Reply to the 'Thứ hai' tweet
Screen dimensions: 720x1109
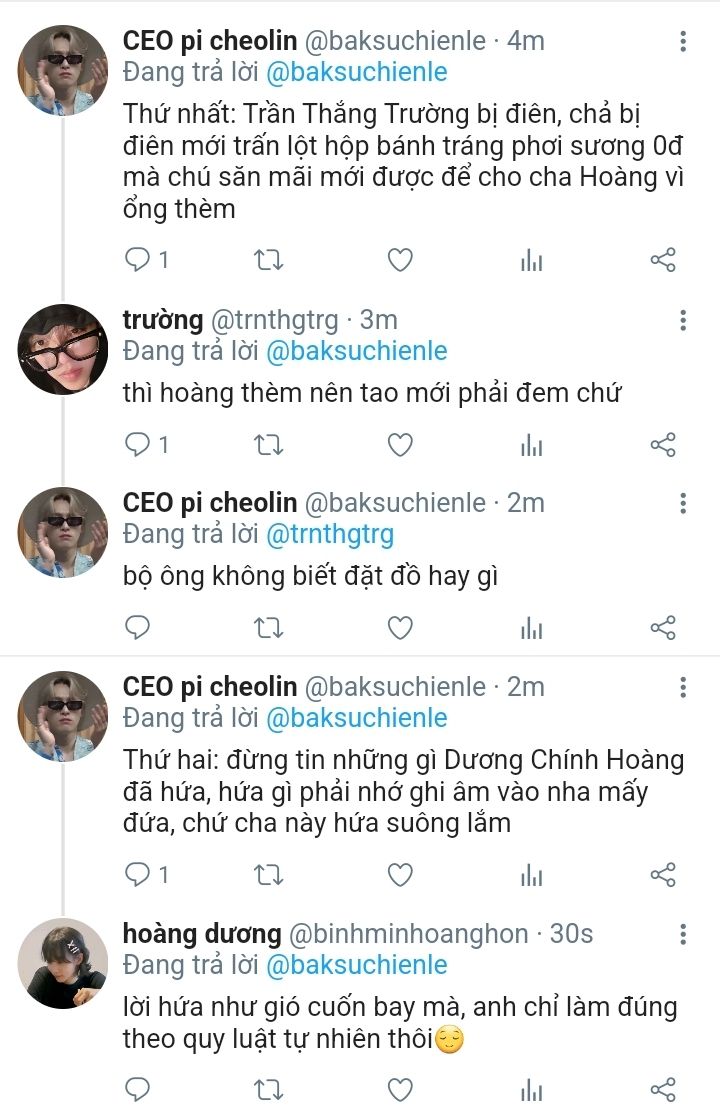[137, 875]
